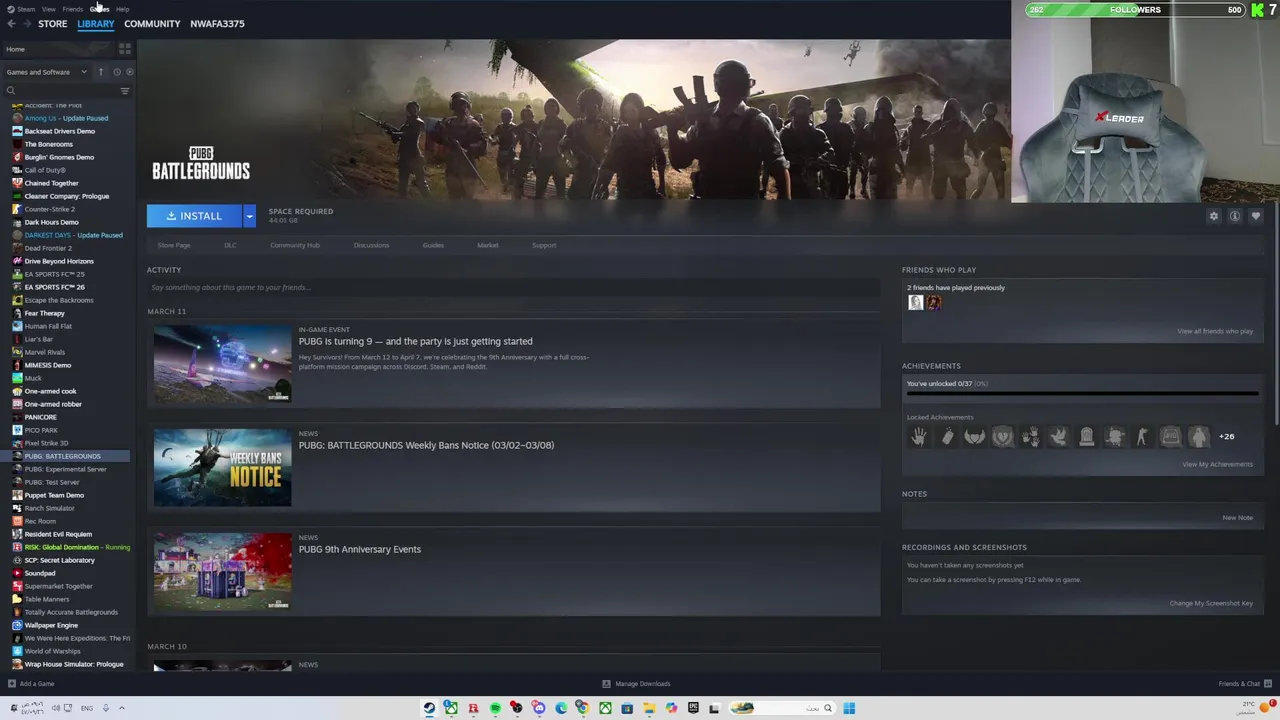Add PUBG to favorites with heart icon
The image size is (1280, 720).
1256,216
